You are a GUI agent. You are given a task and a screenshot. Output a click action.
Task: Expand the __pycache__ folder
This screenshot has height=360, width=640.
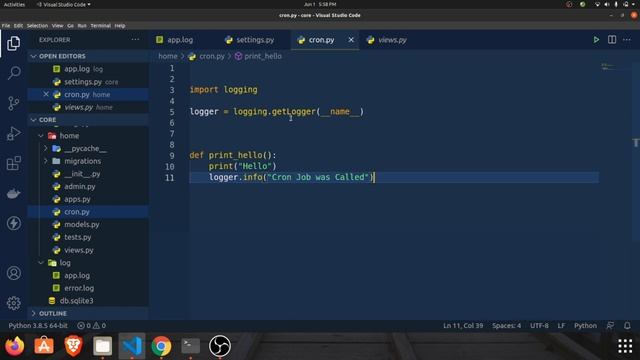46,148
